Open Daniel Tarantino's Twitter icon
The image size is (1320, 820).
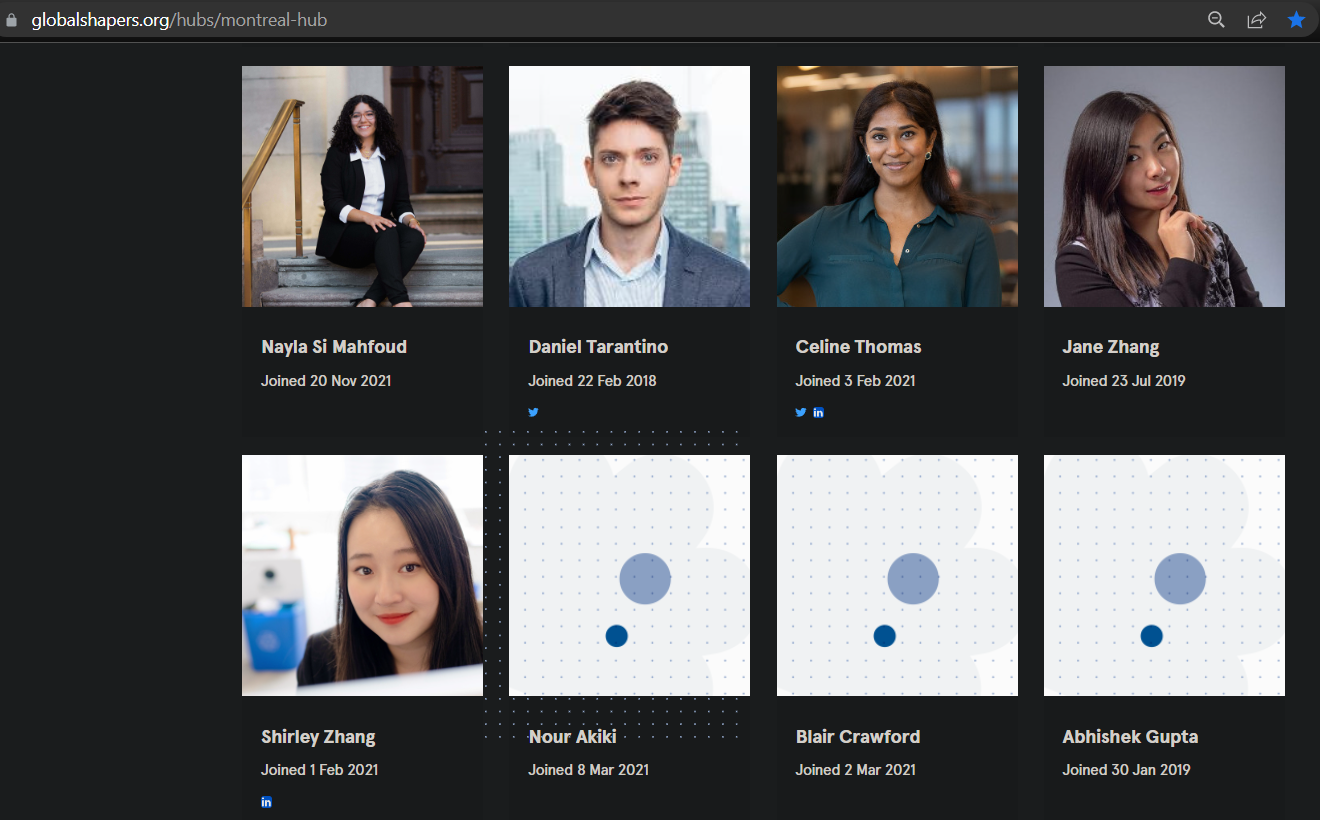click(x=533, y=412)
